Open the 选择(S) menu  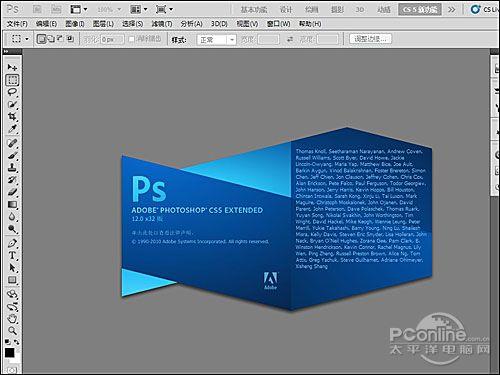pos(132,24)
